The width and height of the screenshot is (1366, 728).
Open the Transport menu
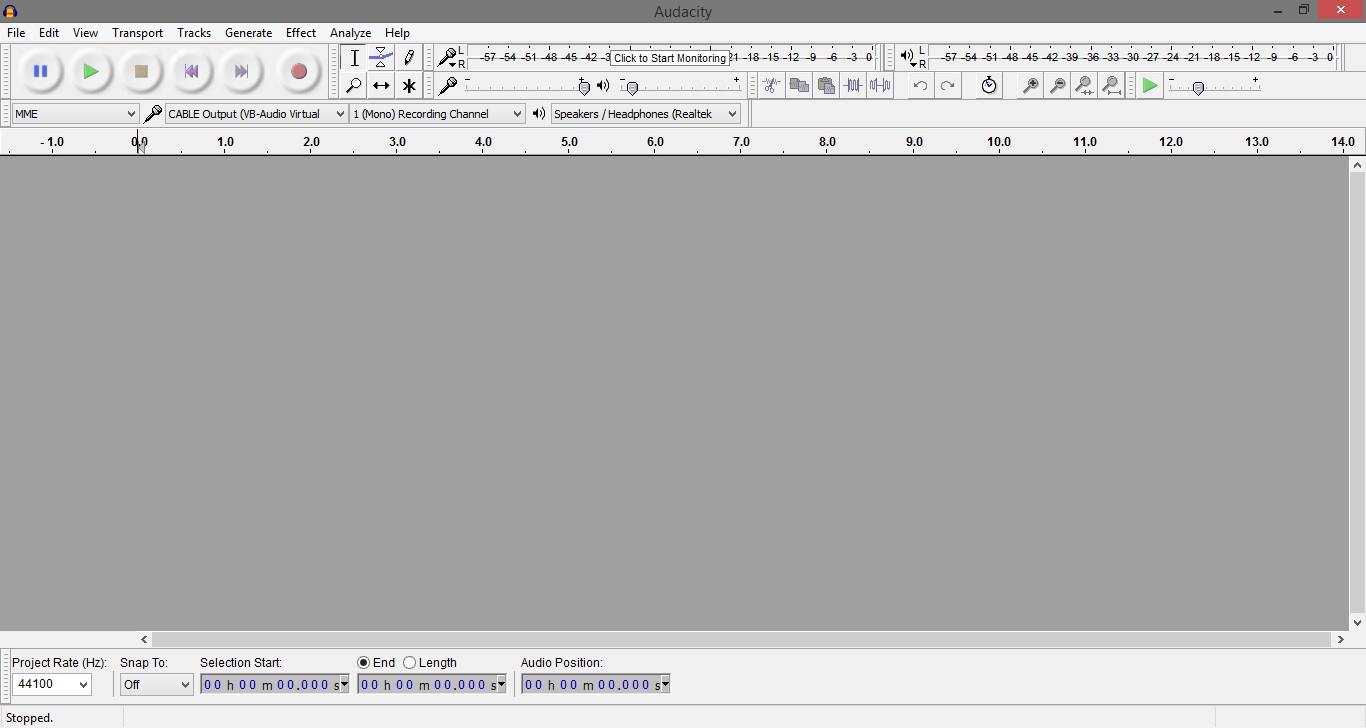tap(137, 33)
